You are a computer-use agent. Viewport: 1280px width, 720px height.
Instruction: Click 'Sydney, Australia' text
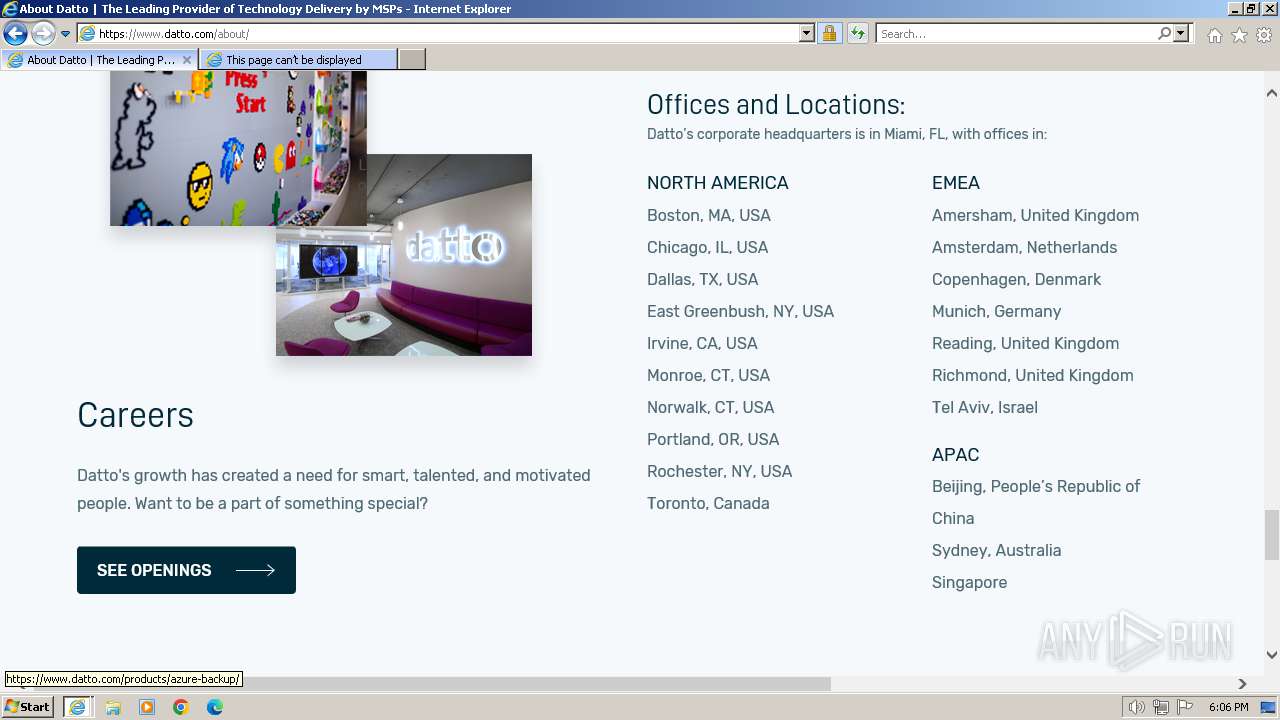996,550
